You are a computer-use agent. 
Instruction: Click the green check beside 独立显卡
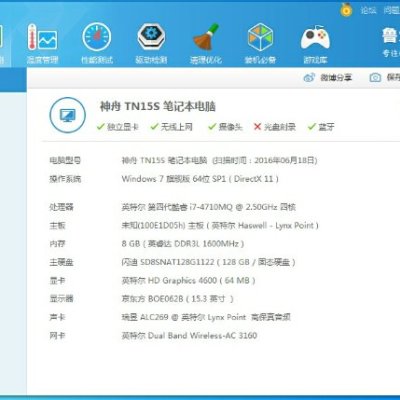click(100, 127)
